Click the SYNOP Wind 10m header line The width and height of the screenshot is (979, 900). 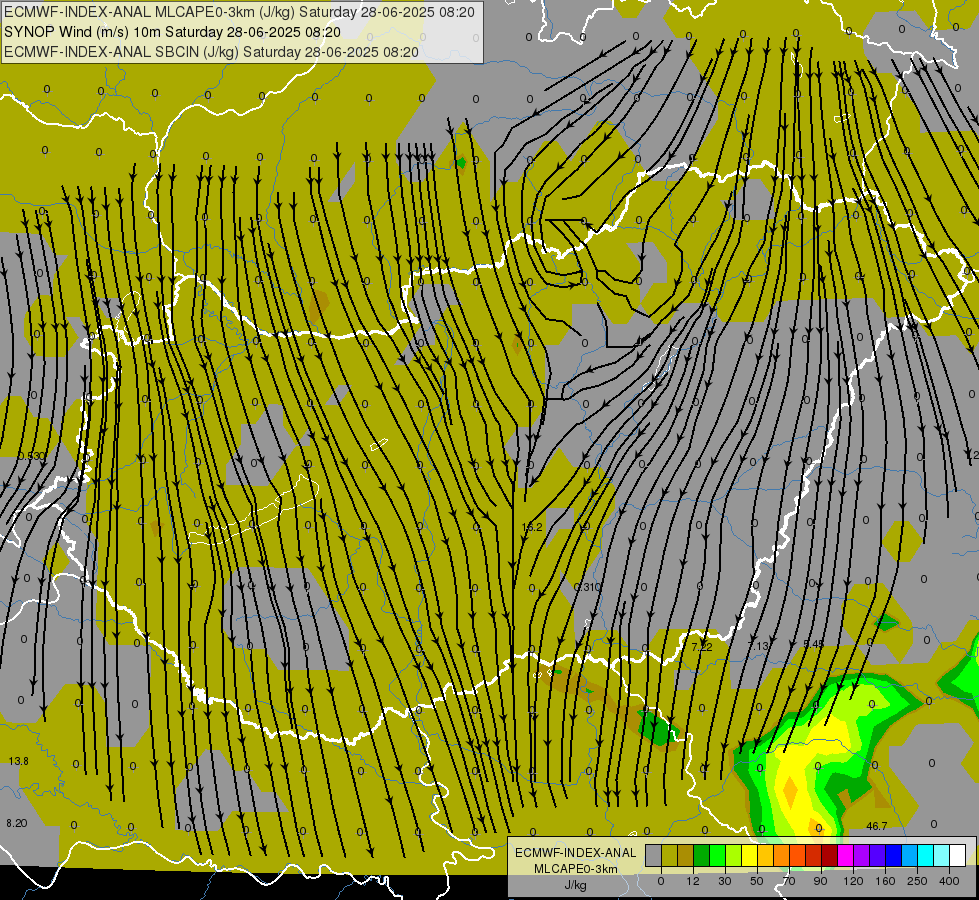(x=172, y=32)
